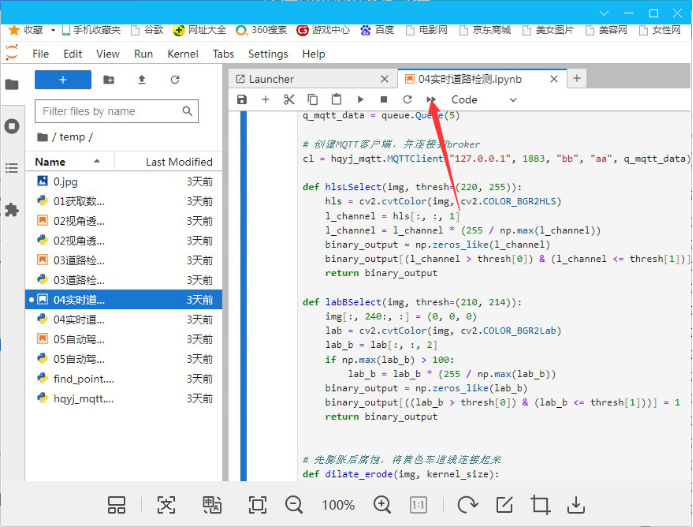Save the notebook with the disk icon

[x=242, y=100]
